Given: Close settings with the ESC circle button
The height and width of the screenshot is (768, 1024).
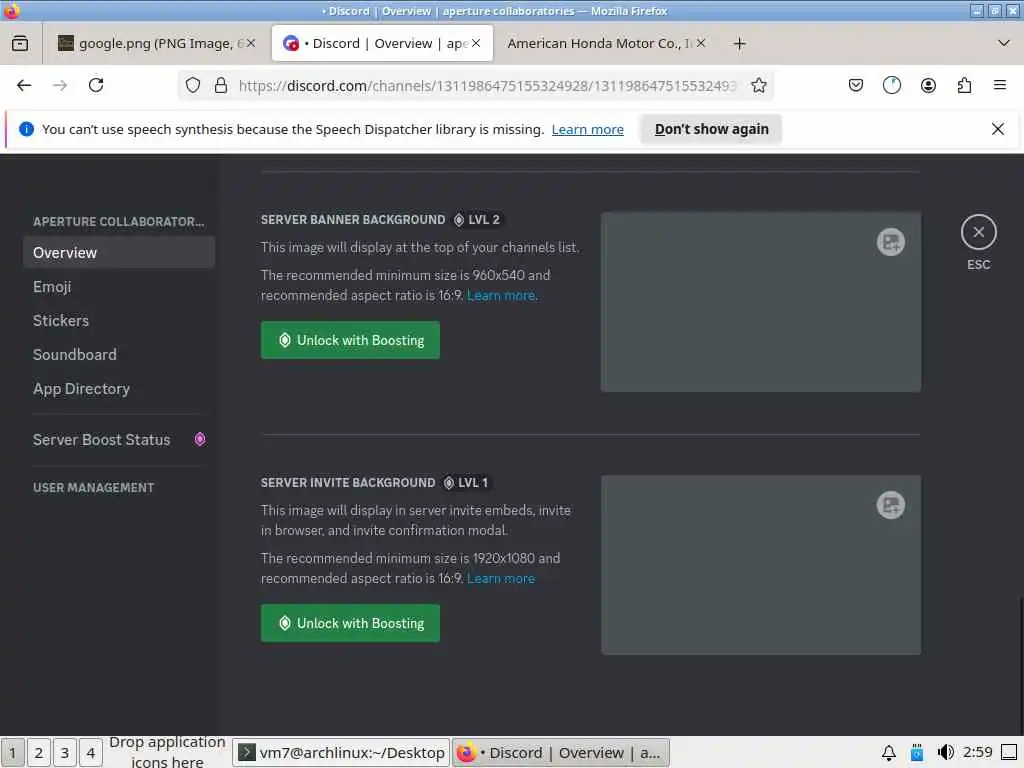Looking at the screenshot, I should 978,232.
